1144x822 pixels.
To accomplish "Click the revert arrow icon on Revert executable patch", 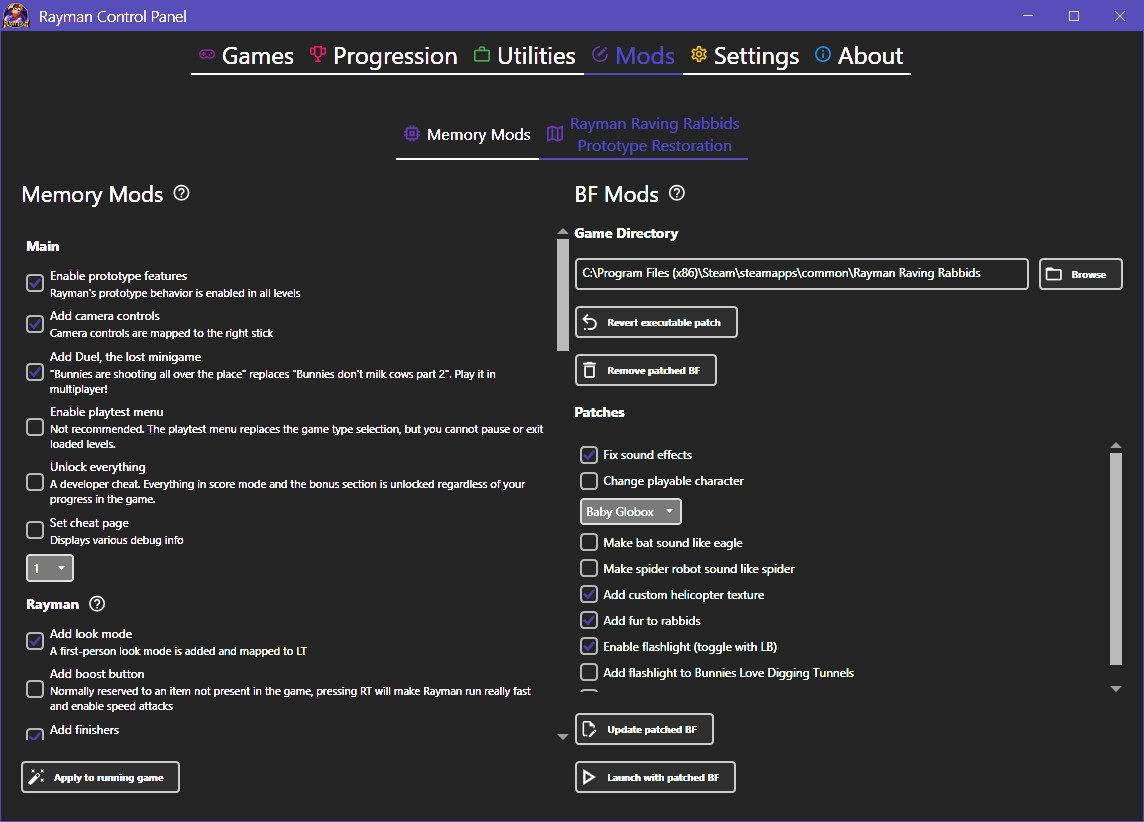I will (x=591, y=321).
